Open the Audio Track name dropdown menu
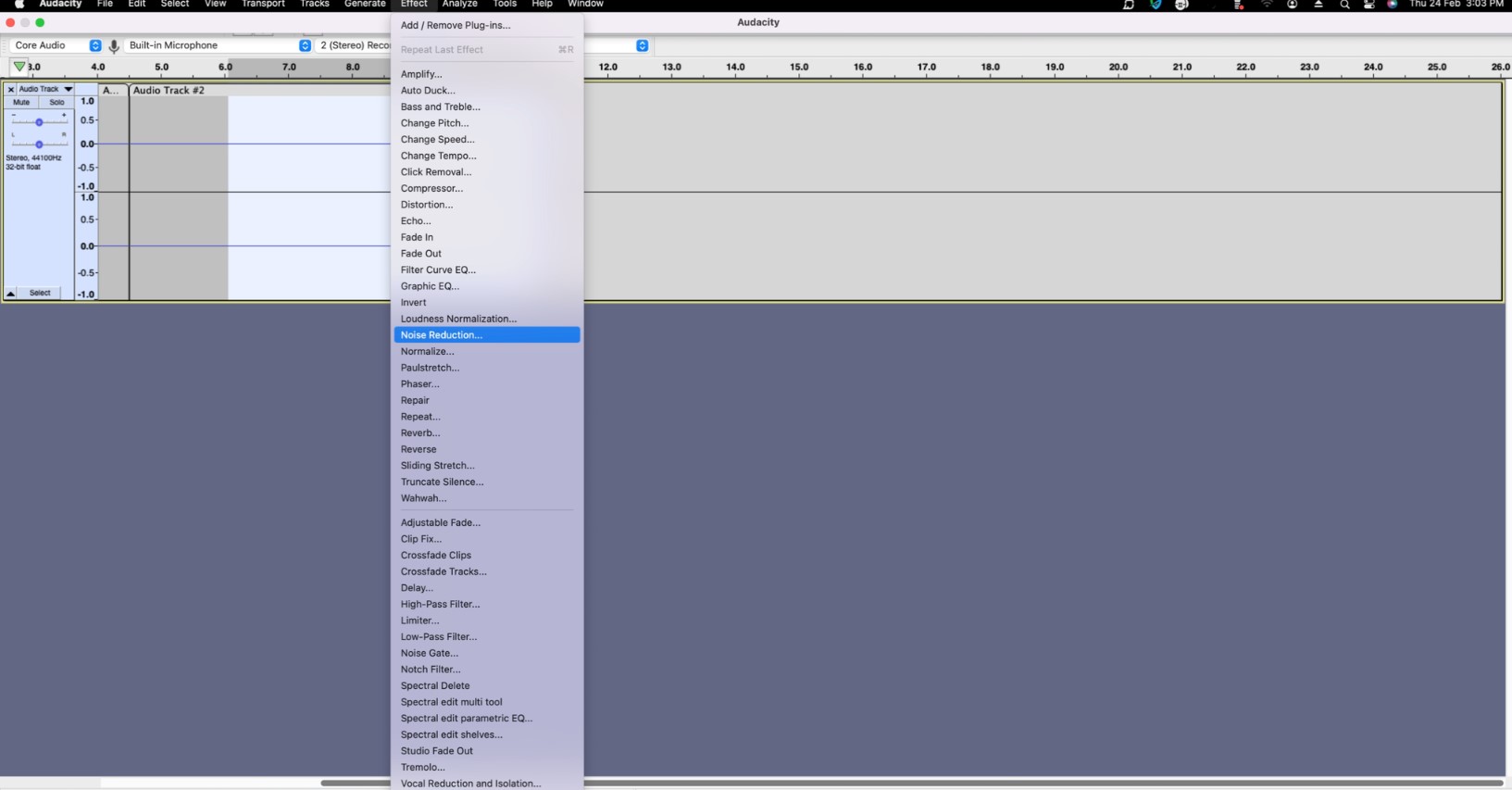Screen dimensions: 1512x790 pos(45,90)
